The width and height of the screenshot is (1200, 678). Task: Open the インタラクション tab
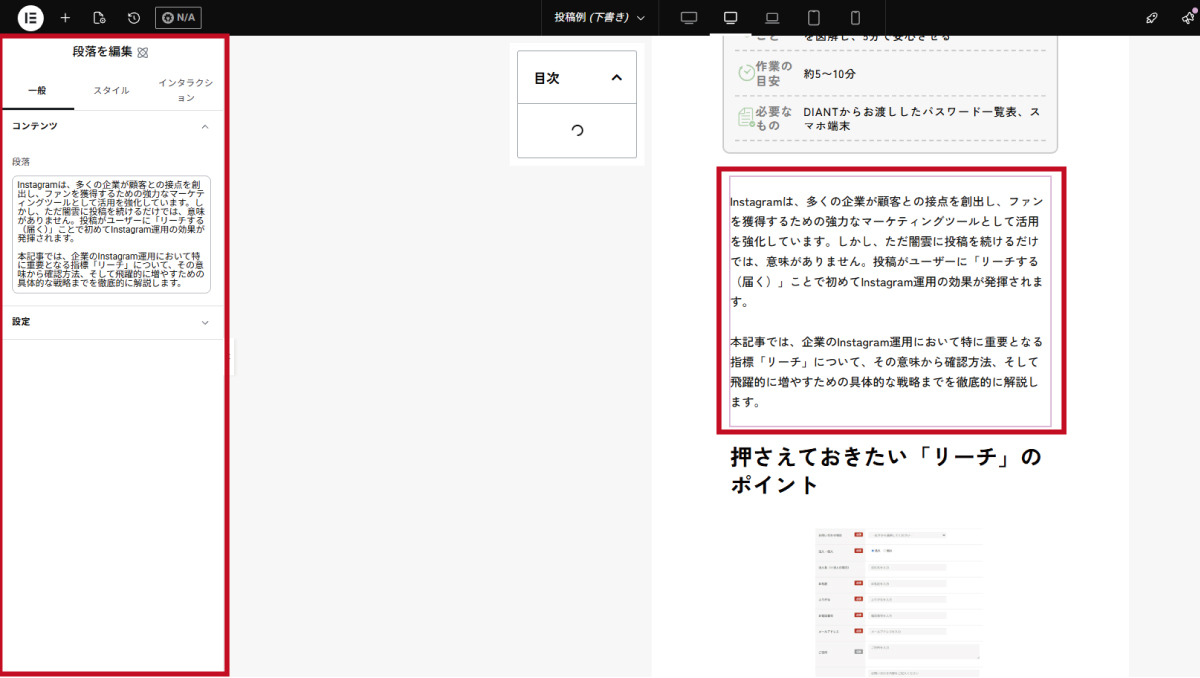(x=186, y=91)
